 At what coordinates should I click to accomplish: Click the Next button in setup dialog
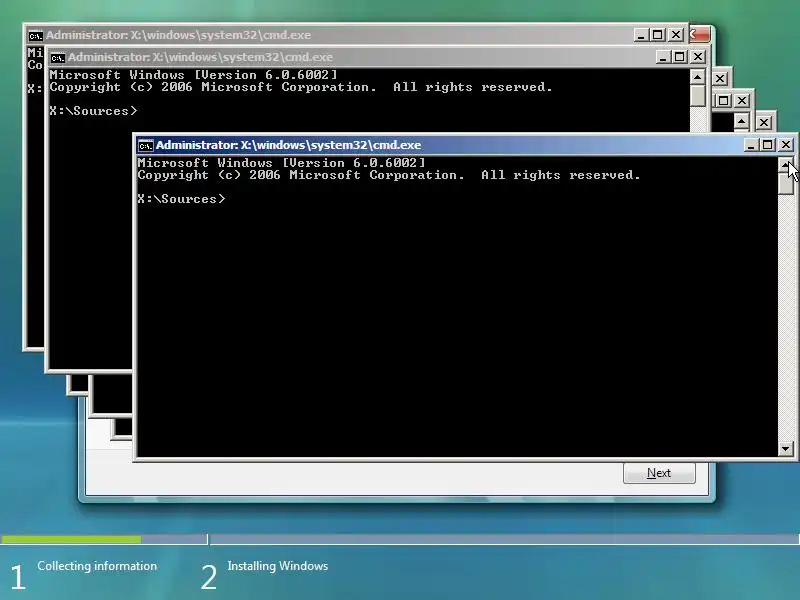(x=659, y=473)
